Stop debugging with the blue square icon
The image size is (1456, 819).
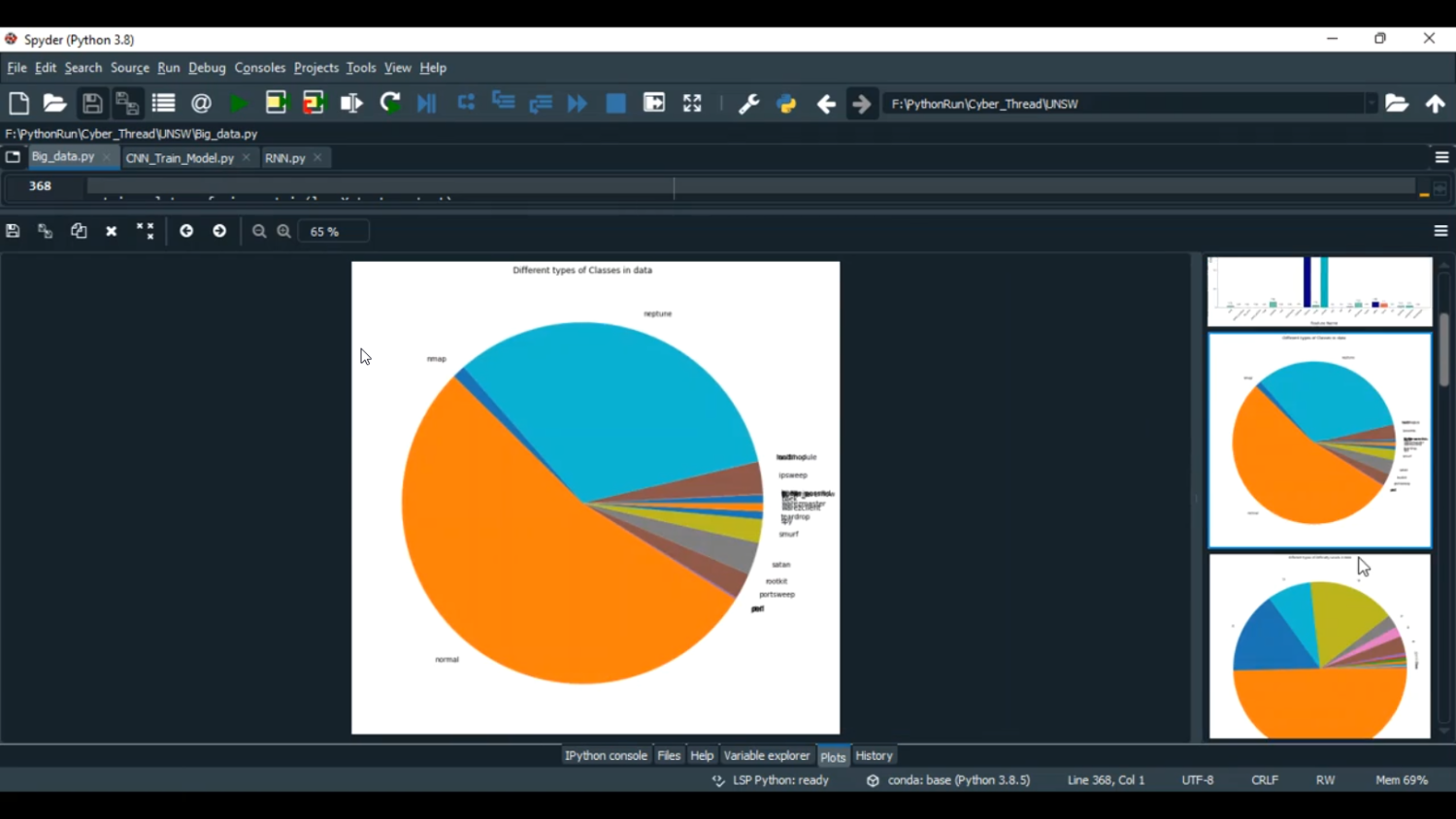pos(615,104)
